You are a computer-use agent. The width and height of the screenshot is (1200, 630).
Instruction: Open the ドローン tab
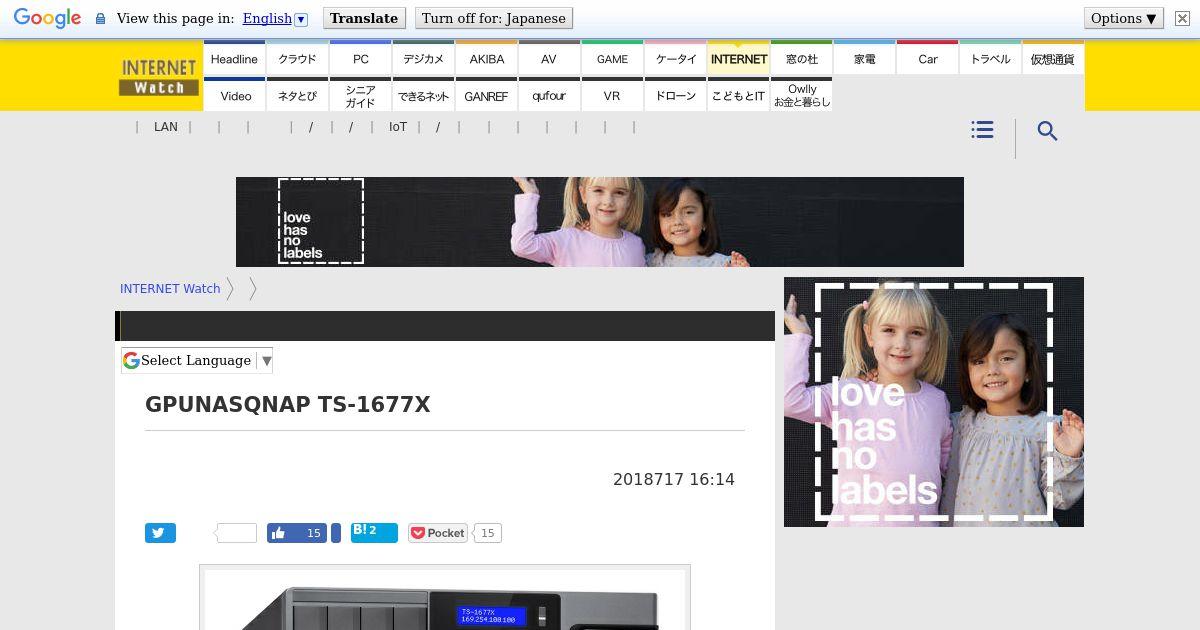[x=675, y=95]
